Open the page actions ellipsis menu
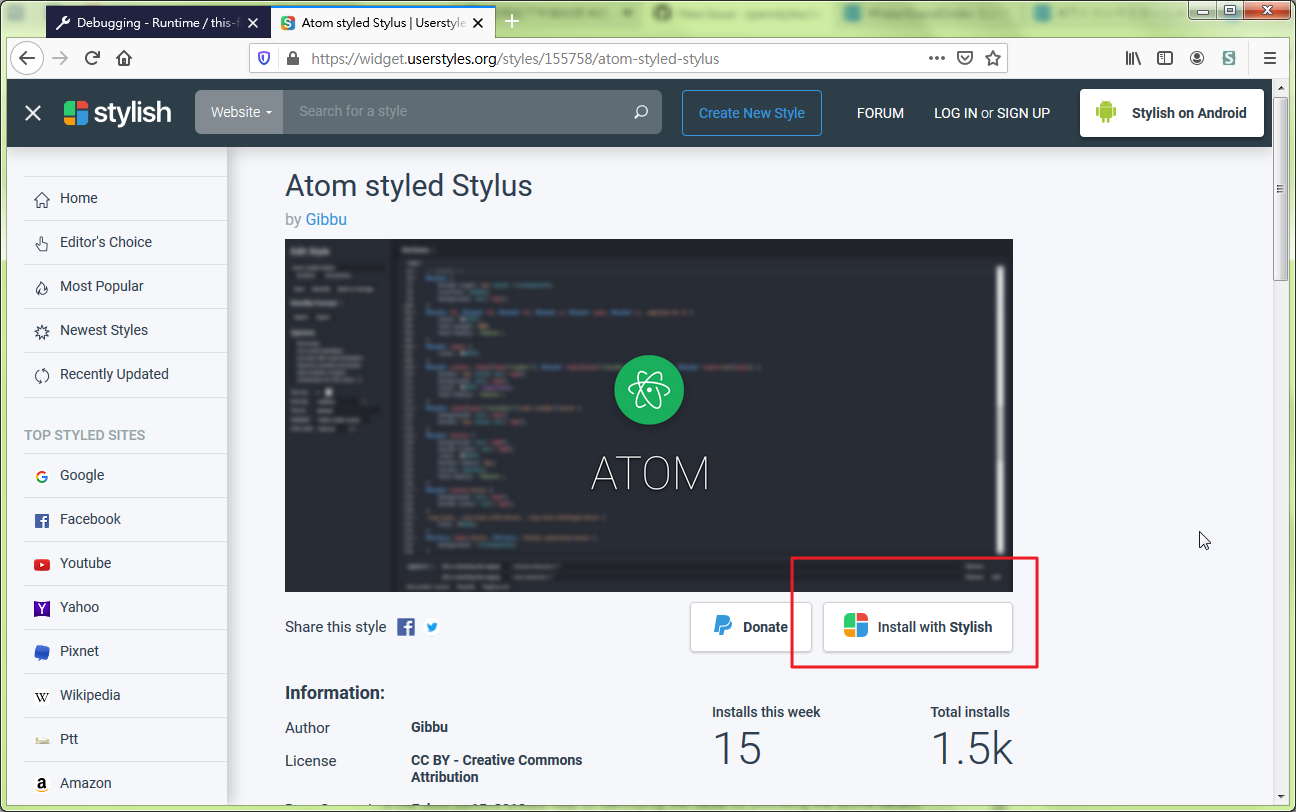Viewport: 1296px width, 812px height. click(x=937, y=58)
